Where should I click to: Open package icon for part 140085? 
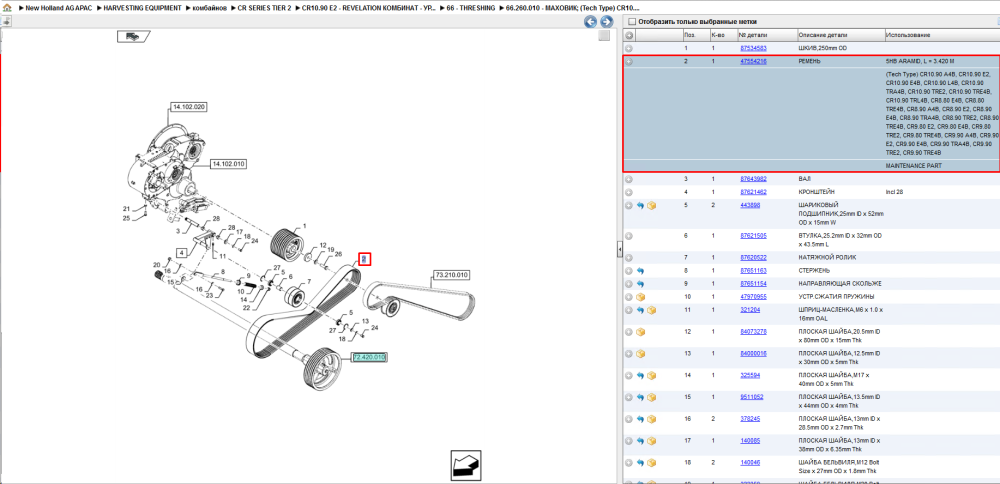coord(651,441)
